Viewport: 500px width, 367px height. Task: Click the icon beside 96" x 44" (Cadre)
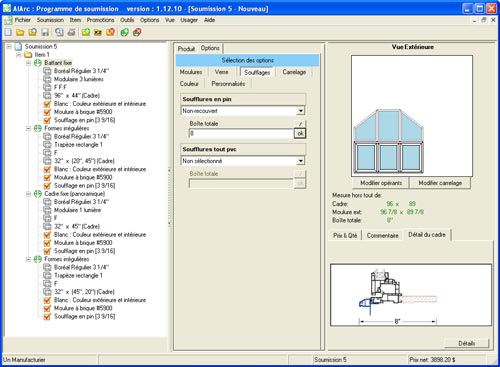point(47,95)
